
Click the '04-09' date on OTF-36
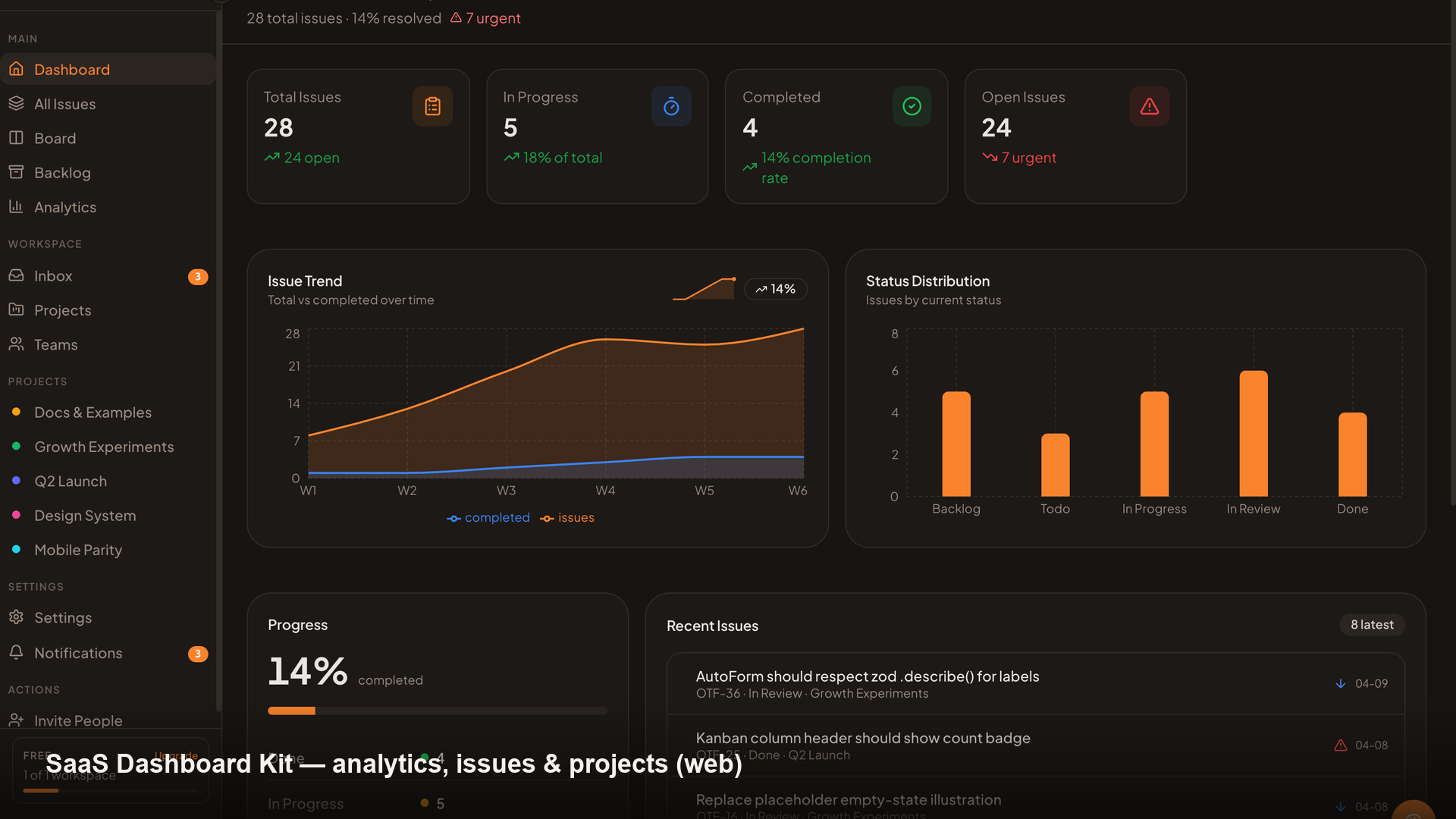tap(1371, 683)
